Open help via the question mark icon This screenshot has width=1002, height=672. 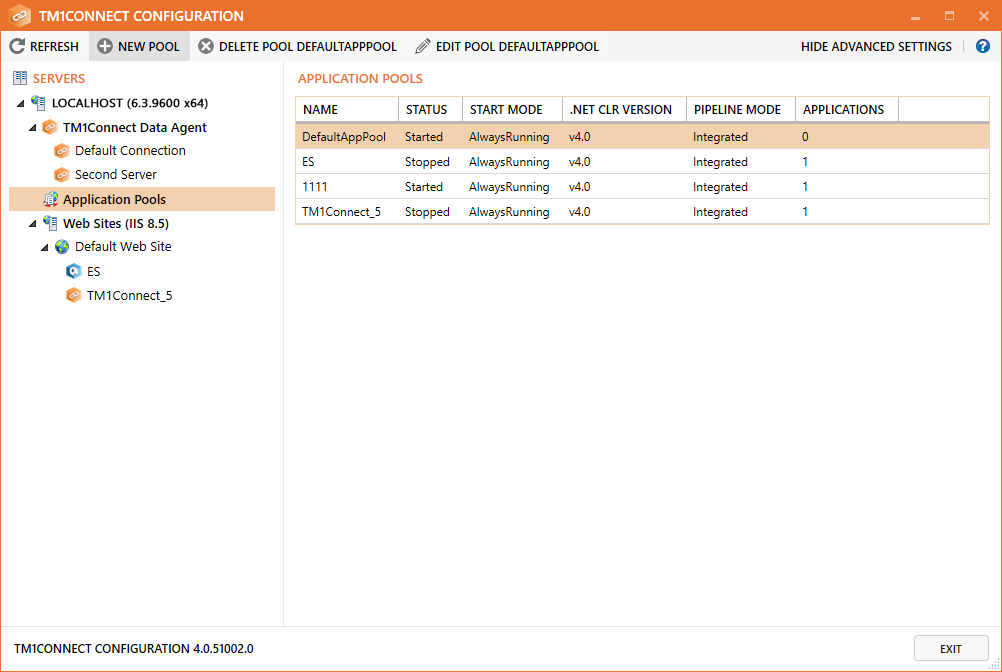tap(983, 46)
